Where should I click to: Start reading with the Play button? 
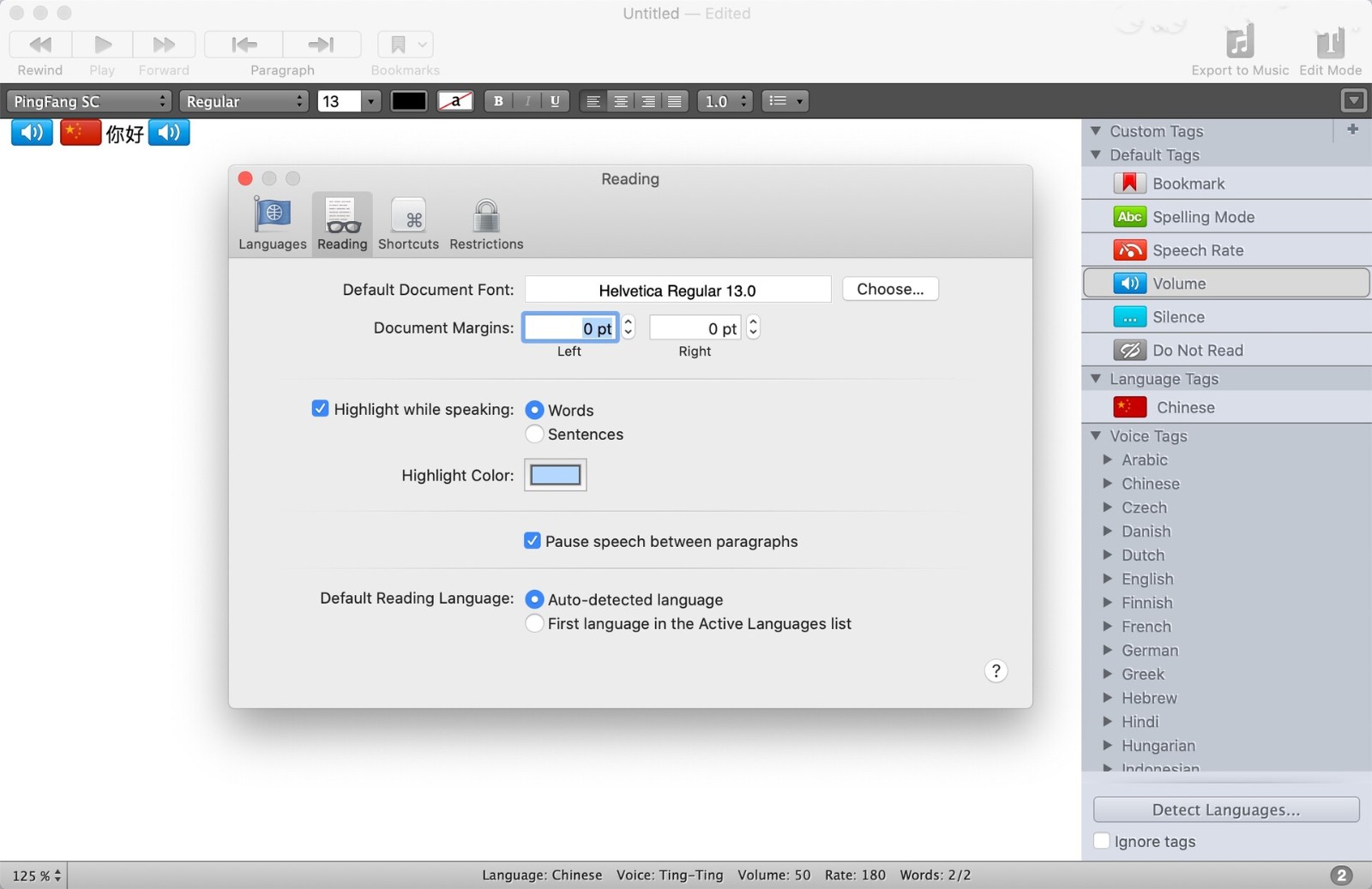pos(102,45)
